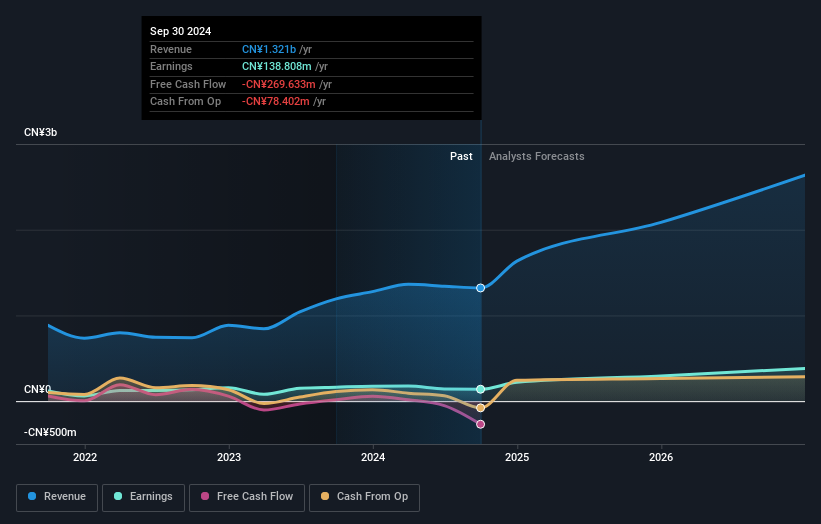Click the -CN¥269.633m free cash flow value
The image size is (821, 524).
(x=279, y=84)
